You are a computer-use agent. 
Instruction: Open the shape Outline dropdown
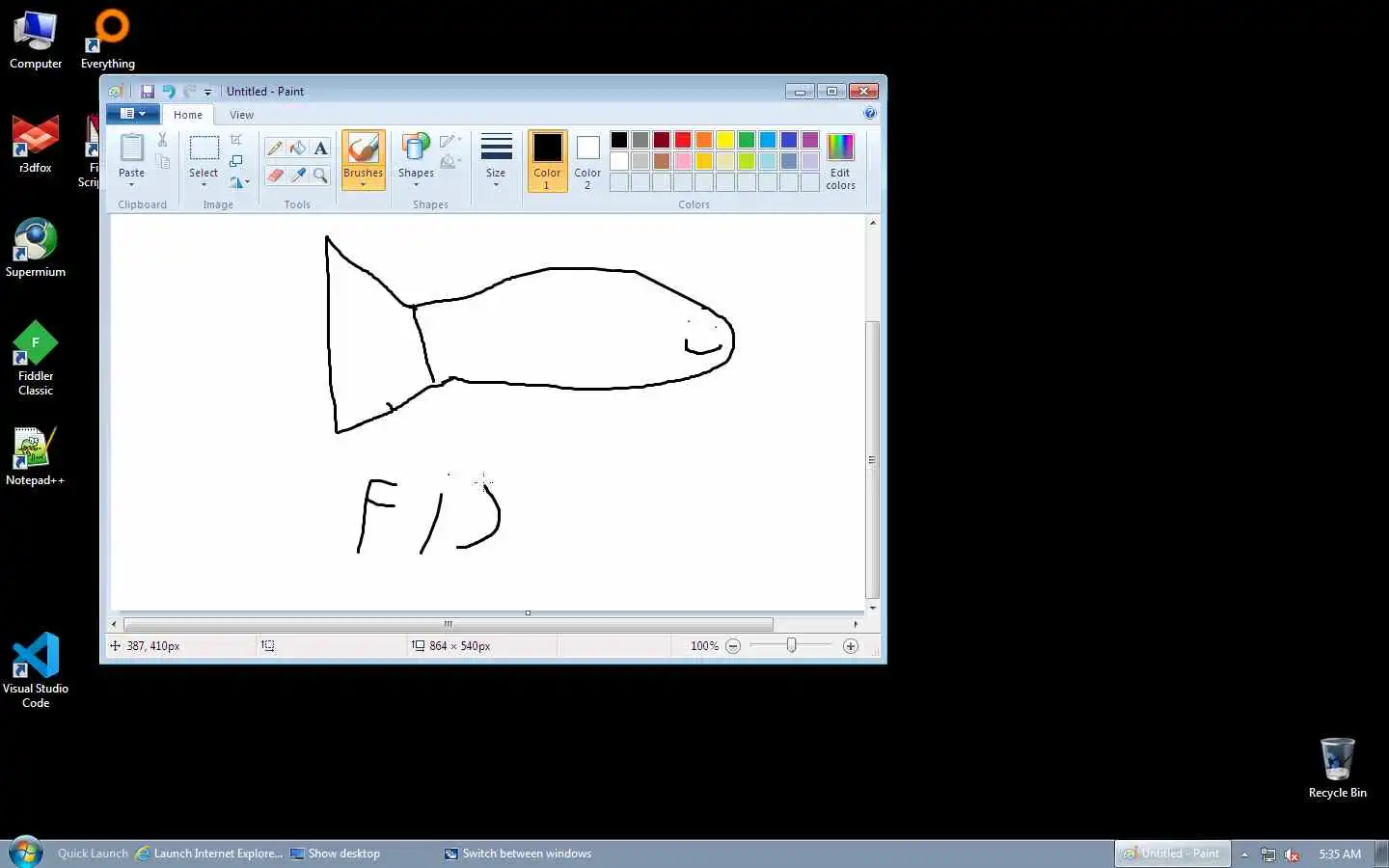point(450,141)
